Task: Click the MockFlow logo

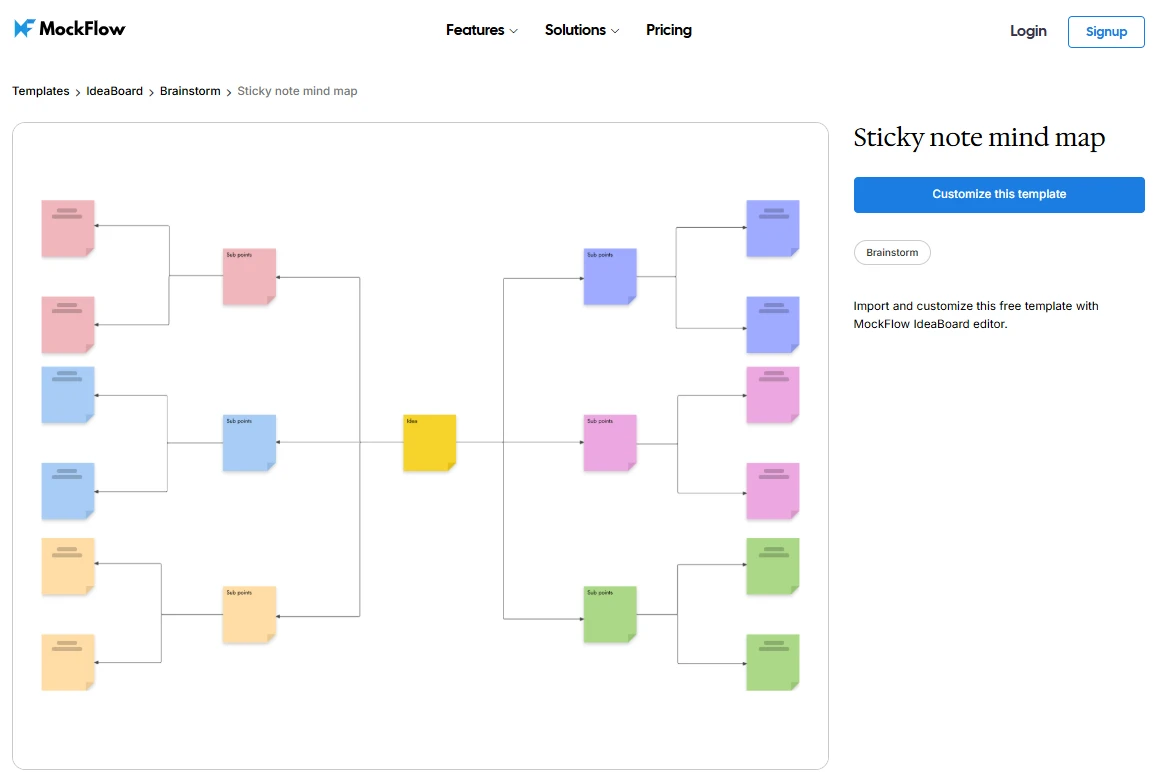Action: click(x=70, y=28)
